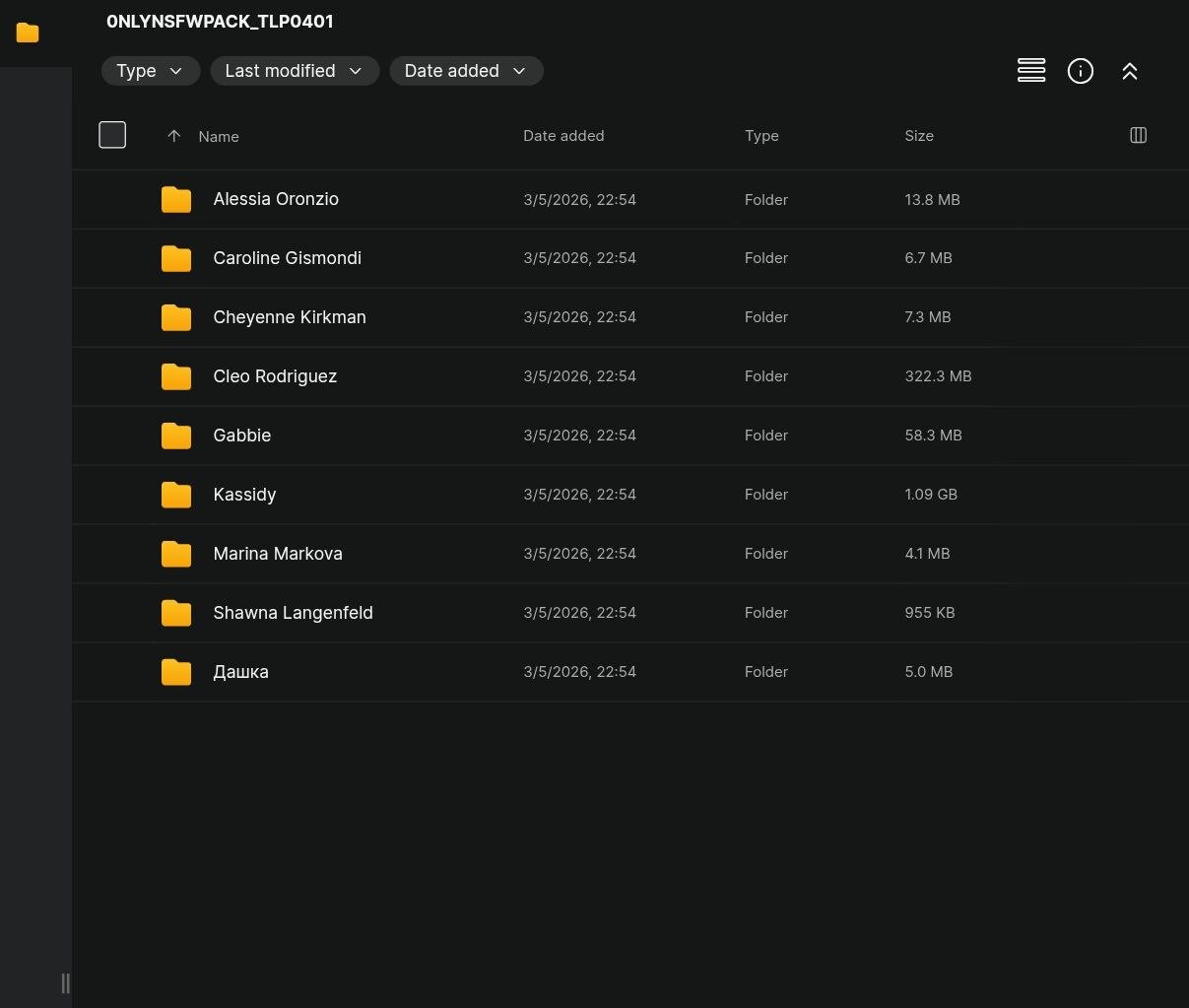Image resolution: width=1189 pixels, height=1008 pixels.
Task: Click the yellow folder icon in left sidebar
Action: [28, 34]
